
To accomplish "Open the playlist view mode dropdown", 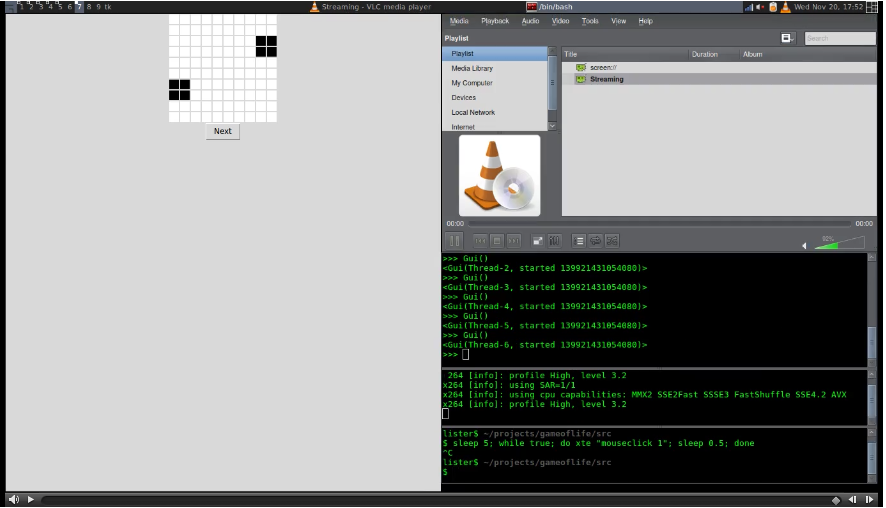I will click(x=787, y=38).
